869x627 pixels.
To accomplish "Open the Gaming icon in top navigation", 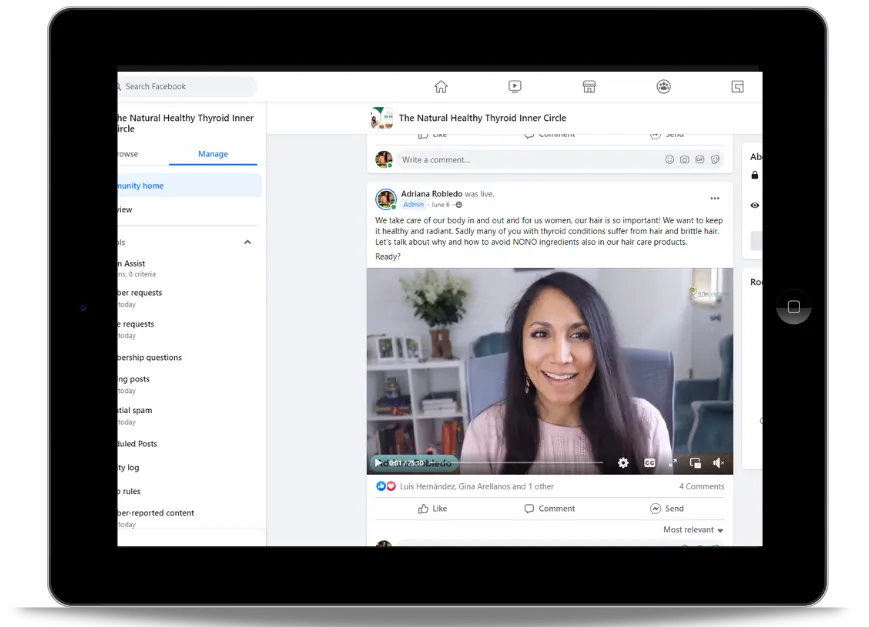I will (x=738, y=86).
